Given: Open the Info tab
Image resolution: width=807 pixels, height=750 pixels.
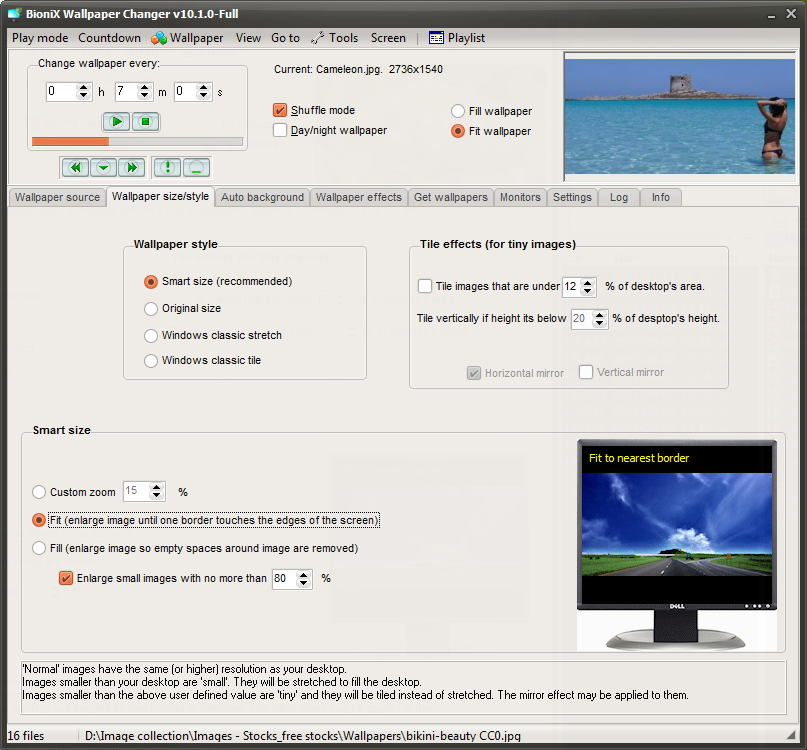Looking at the screenshot, I should point(661,197).
